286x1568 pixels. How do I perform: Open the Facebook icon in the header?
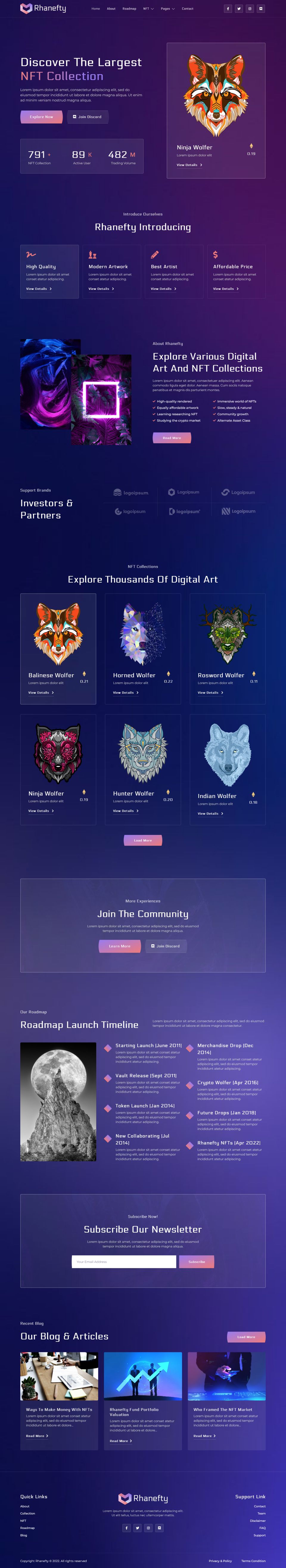pos(228,9)
